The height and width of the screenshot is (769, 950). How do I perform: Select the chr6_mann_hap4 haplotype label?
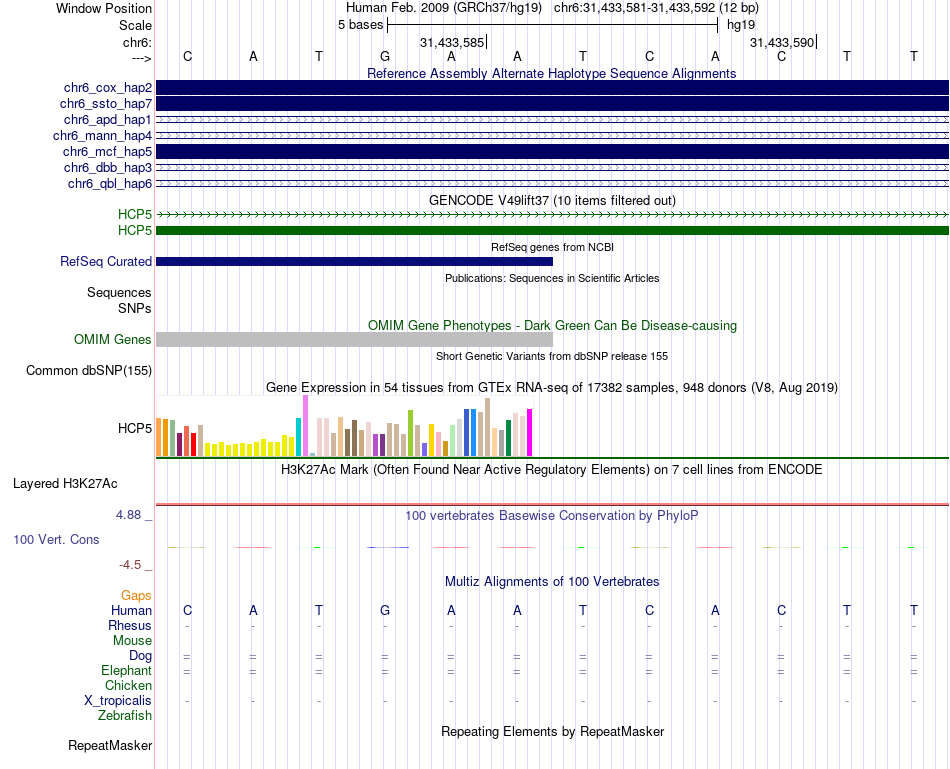[102, 135]
